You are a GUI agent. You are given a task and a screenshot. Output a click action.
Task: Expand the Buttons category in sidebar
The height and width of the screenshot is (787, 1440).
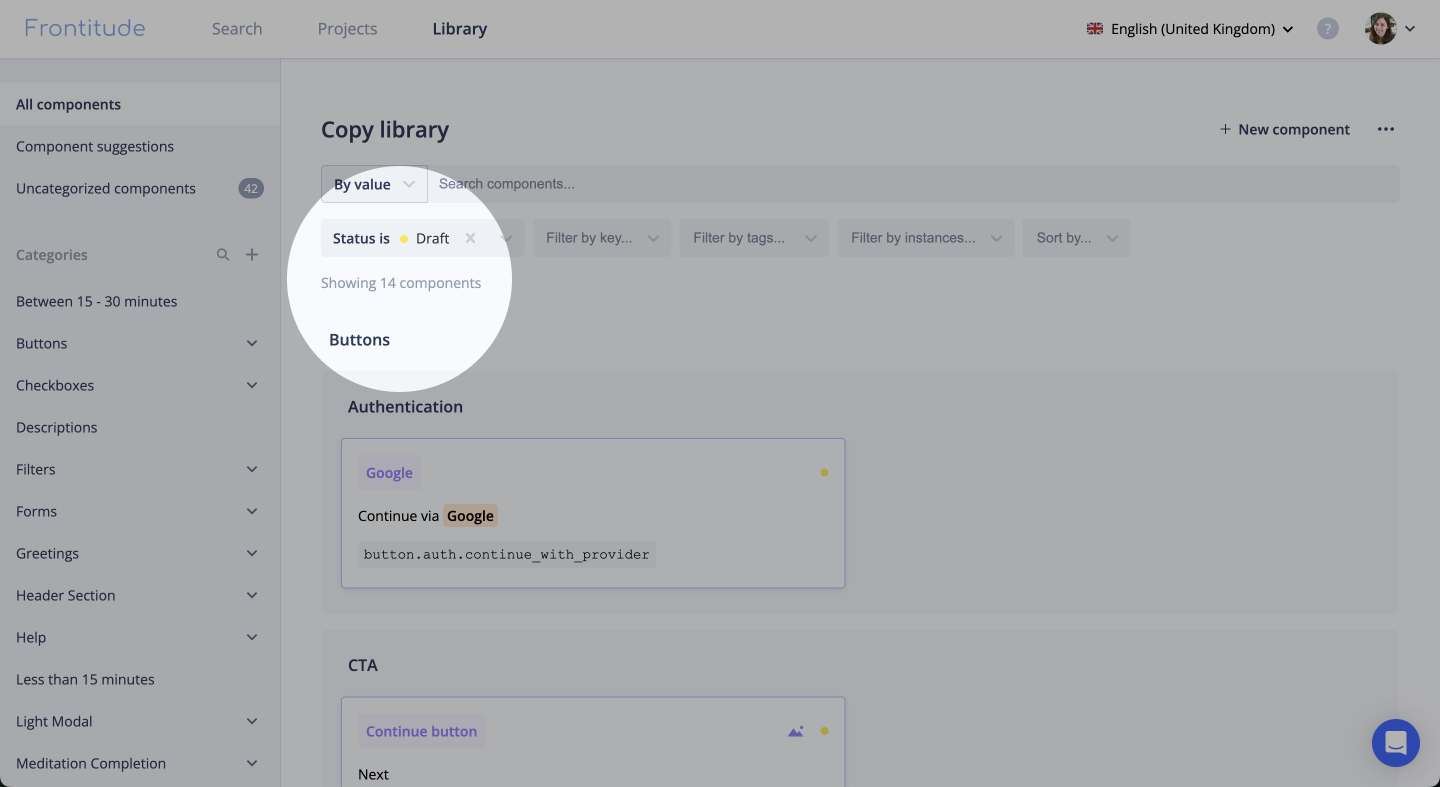tap(252, 343)
